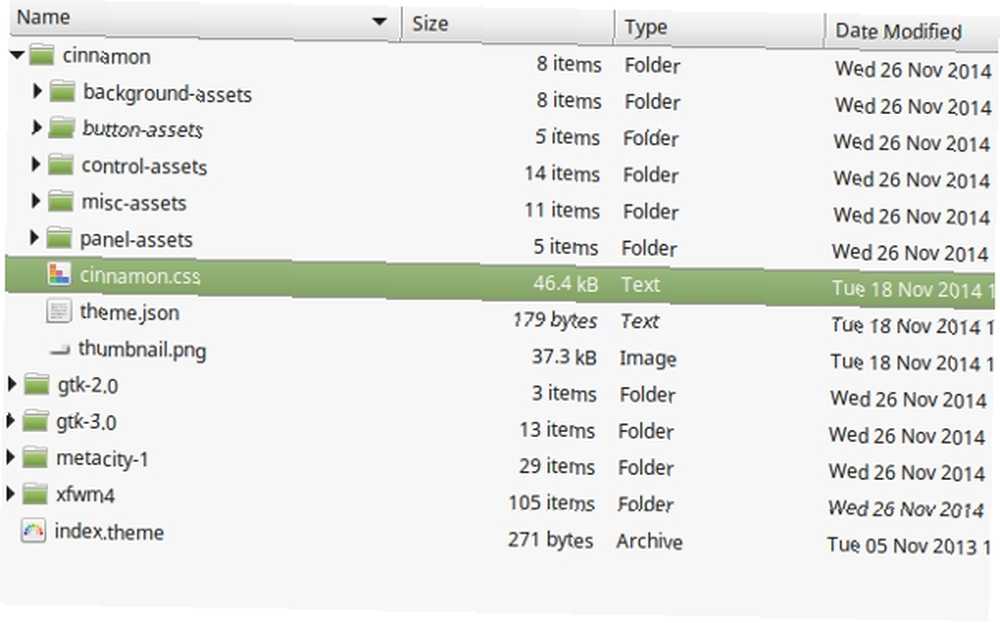This screenshot has height=623, width=1000.
Task: Click the metacity-1 folder icon
Action: pos(36,458)
